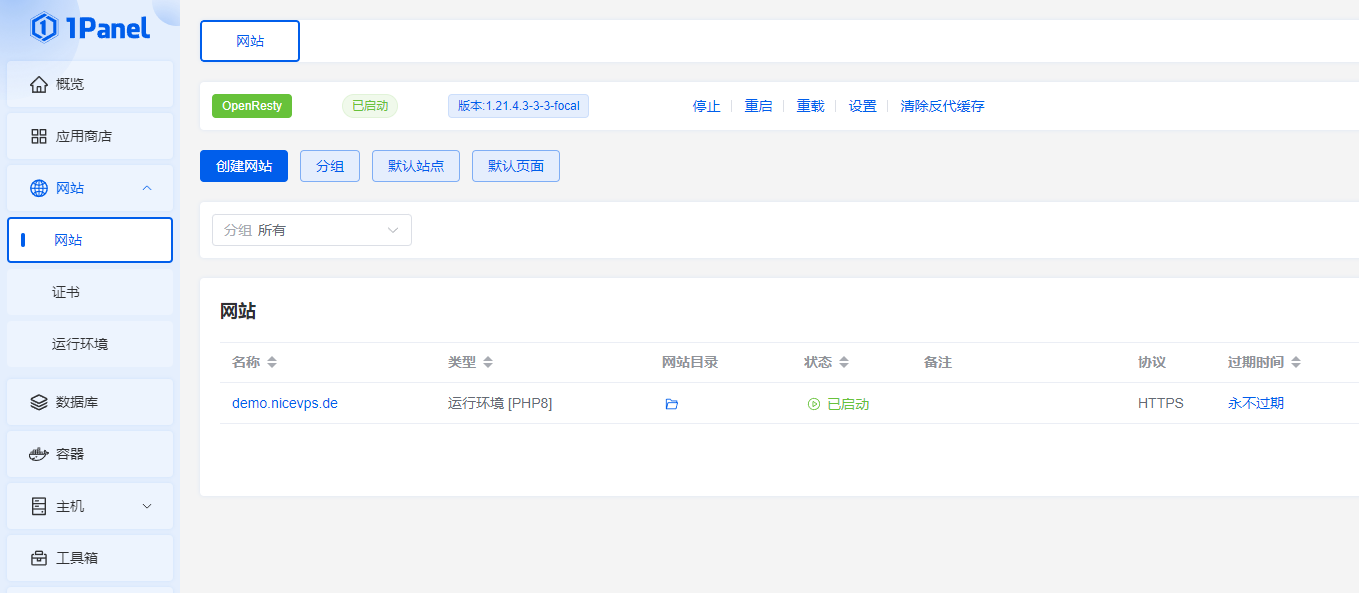Open the 分组 所有 group filter dropdown
1359x593 pixels.
[312, 230]
